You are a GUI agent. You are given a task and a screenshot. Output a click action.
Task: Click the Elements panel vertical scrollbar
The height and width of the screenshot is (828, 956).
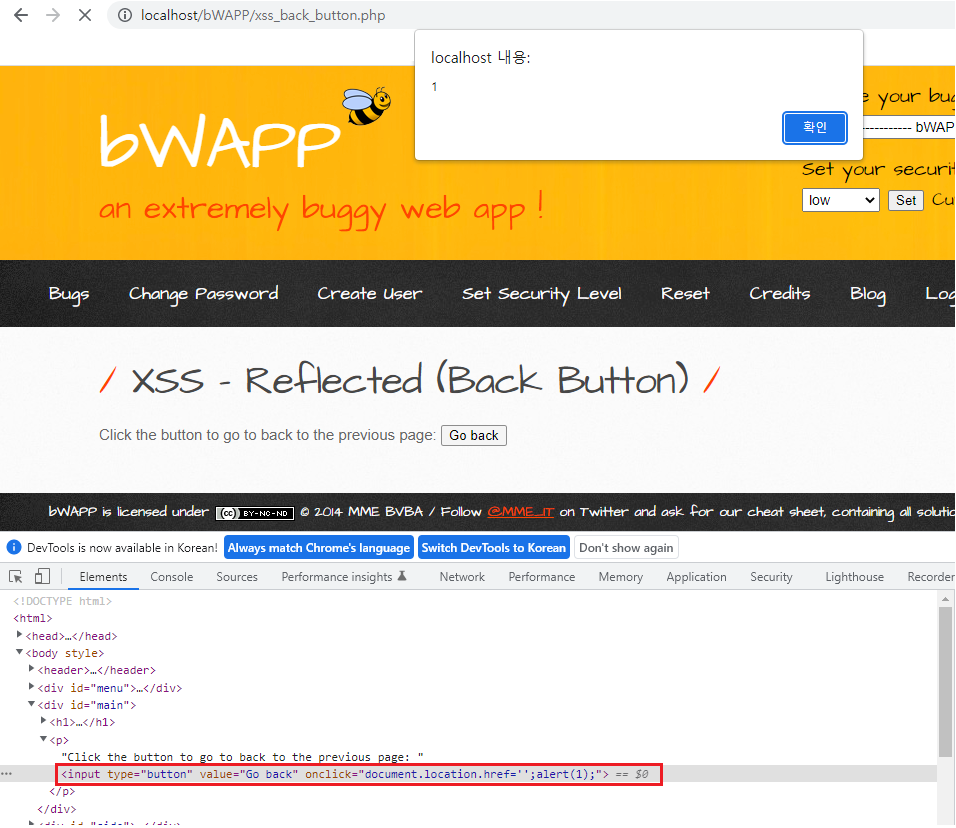tap(945, 681)
